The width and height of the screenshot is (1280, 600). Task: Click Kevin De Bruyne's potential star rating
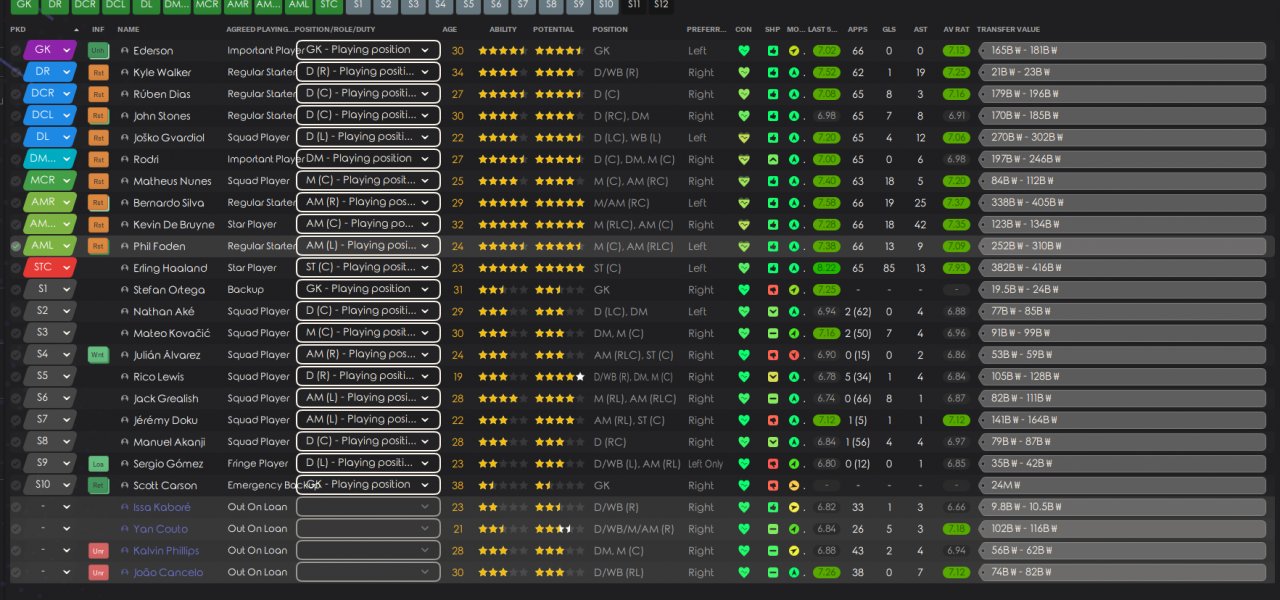point(560,225)
